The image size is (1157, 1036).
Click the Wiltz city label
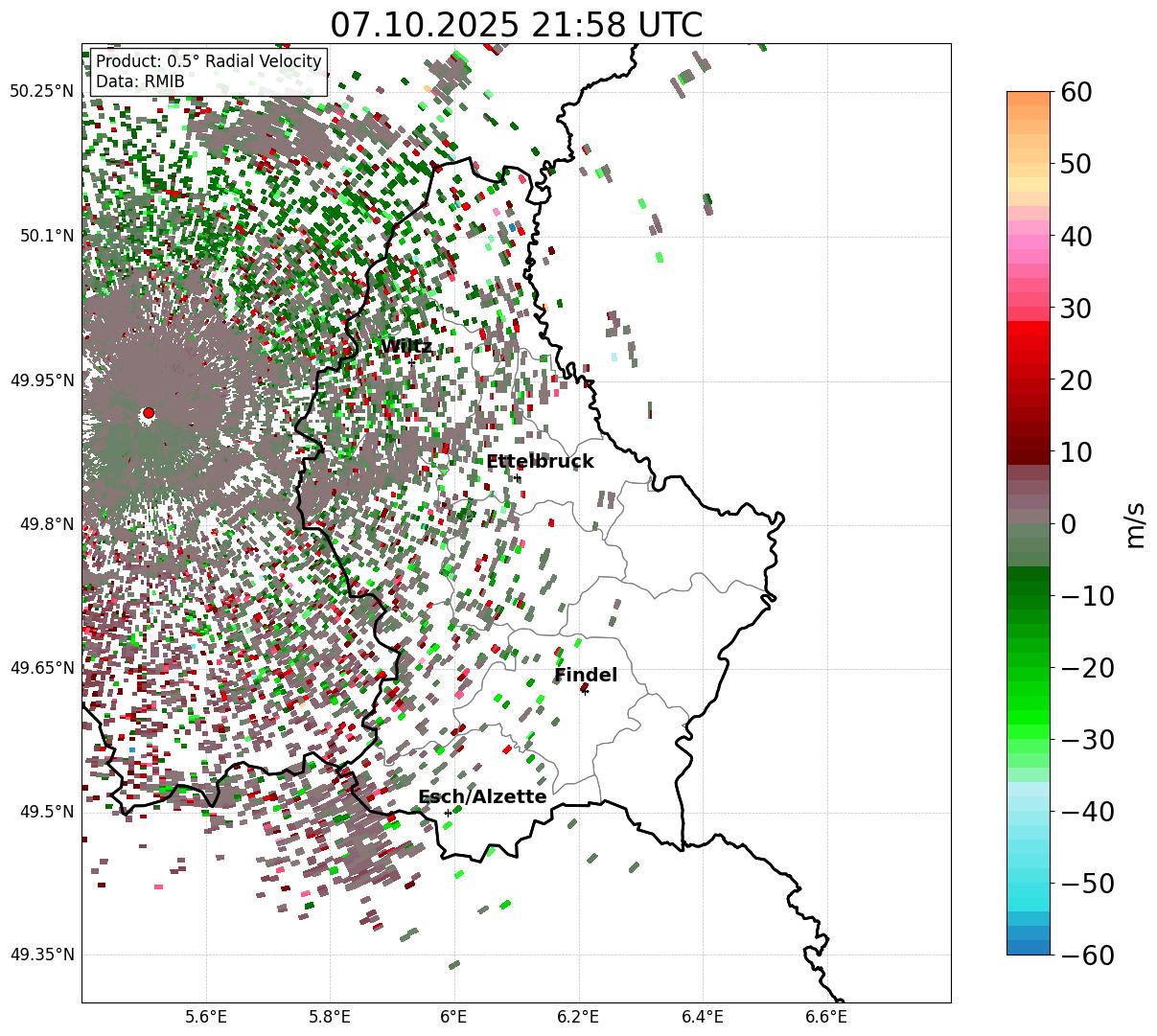click(x=406, y=347)
